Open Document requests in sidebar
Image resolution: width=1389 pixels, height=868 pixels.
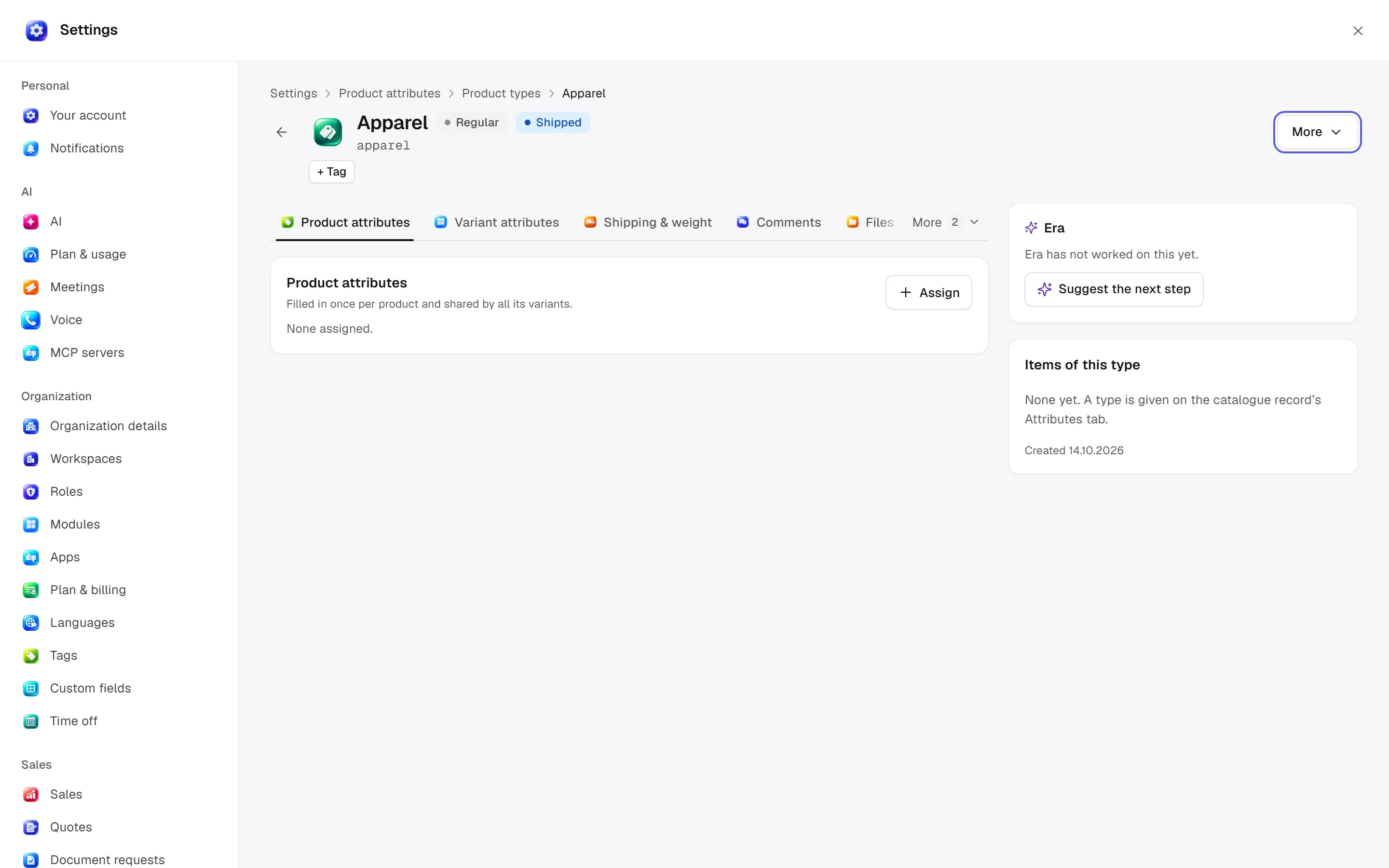point(120,859)
